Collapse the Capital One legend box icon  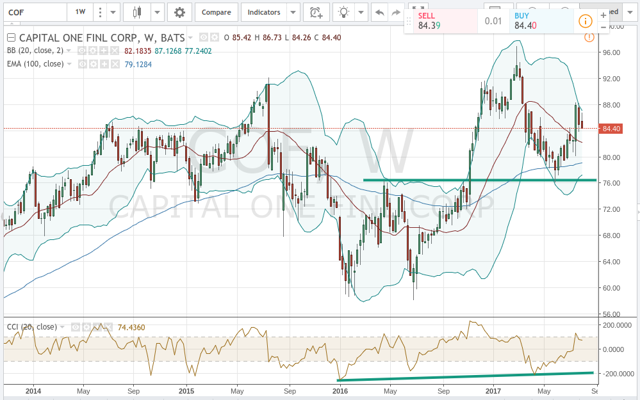(11, 38)
